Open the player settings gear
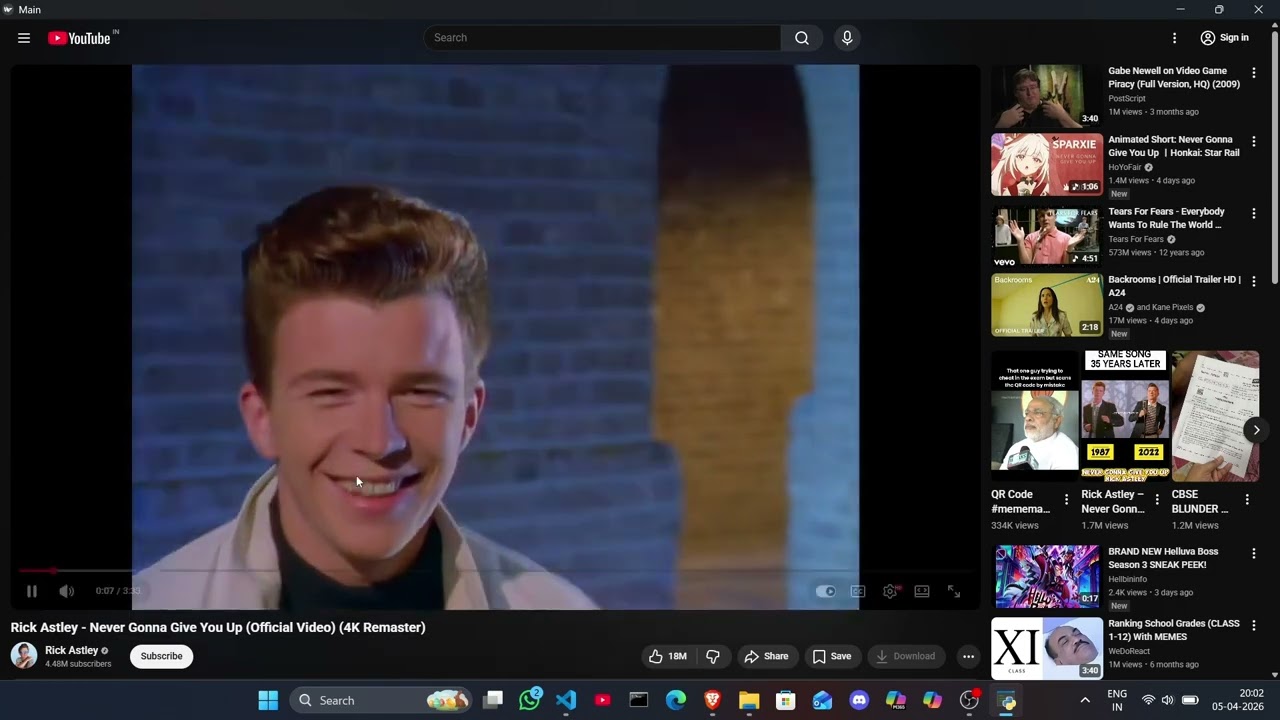Viewport: 1280px width, 720px height. pos(890,591)
